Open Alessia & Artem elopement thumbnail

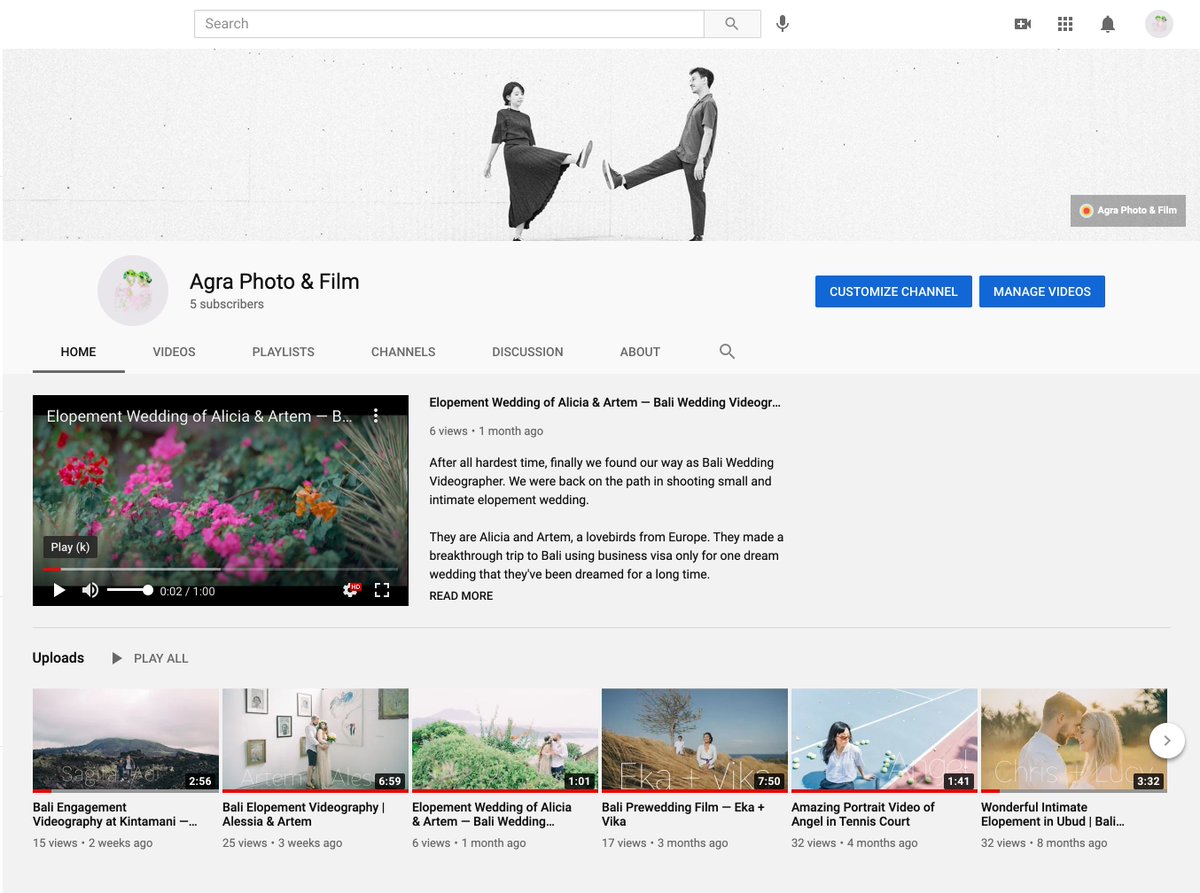pyautogui.click(x=315, y=740)
